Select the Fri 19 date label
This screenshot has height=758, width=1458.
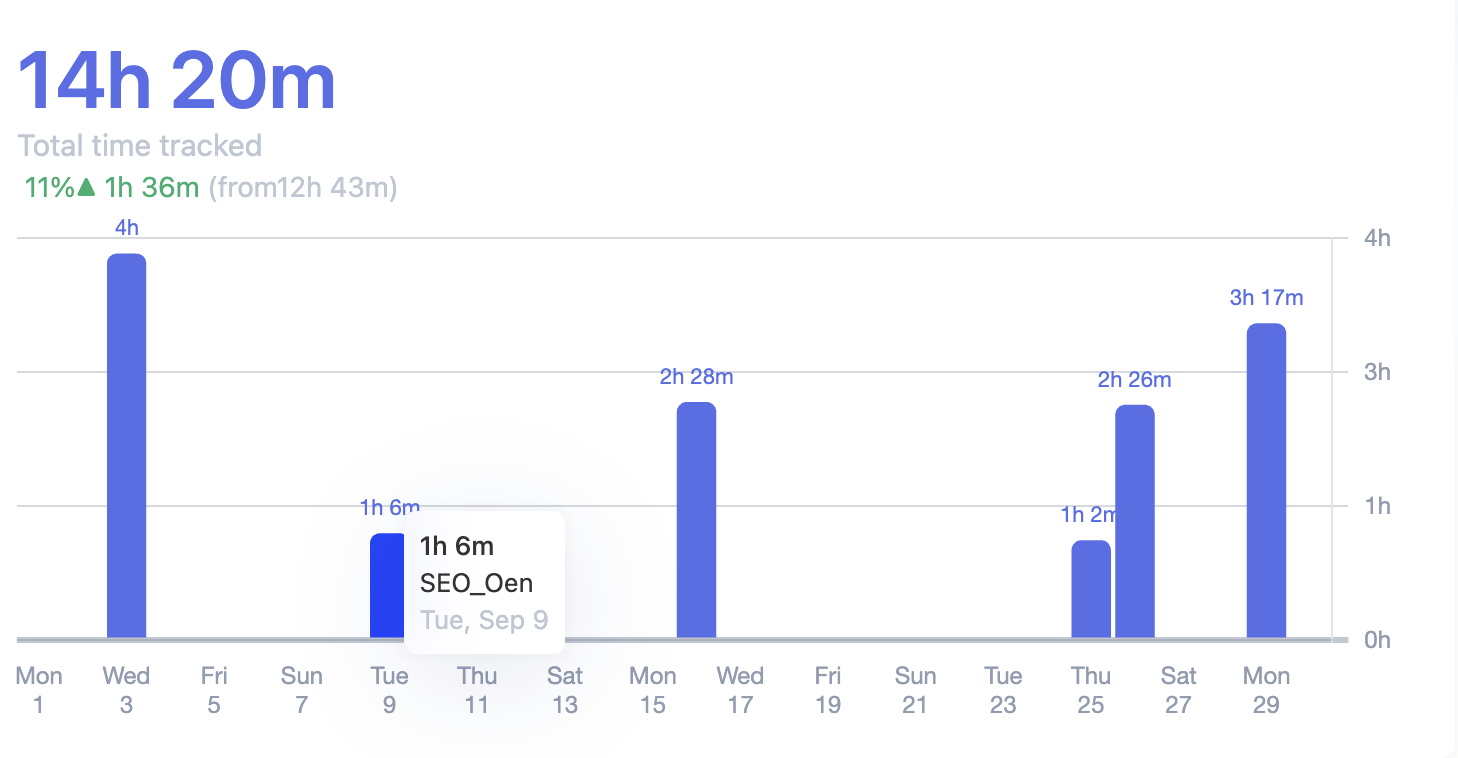coord(827,690)
